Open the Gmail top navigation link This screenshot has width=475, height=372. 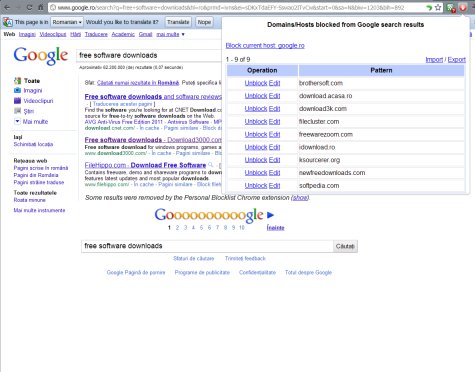(145, 34)
